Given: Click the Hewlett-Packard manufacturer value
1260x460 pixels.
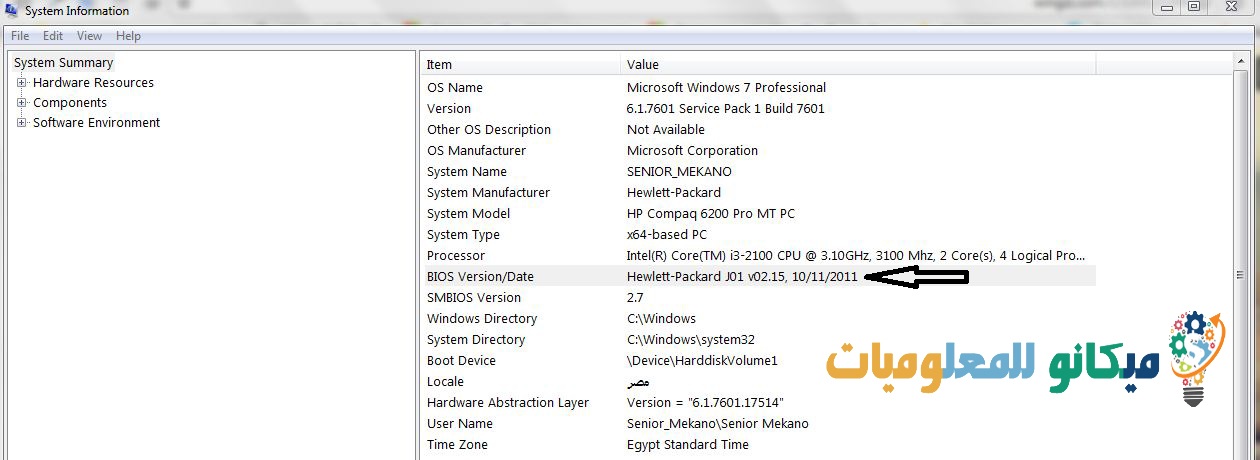Looking at the screenshot, I should [674, 193].
